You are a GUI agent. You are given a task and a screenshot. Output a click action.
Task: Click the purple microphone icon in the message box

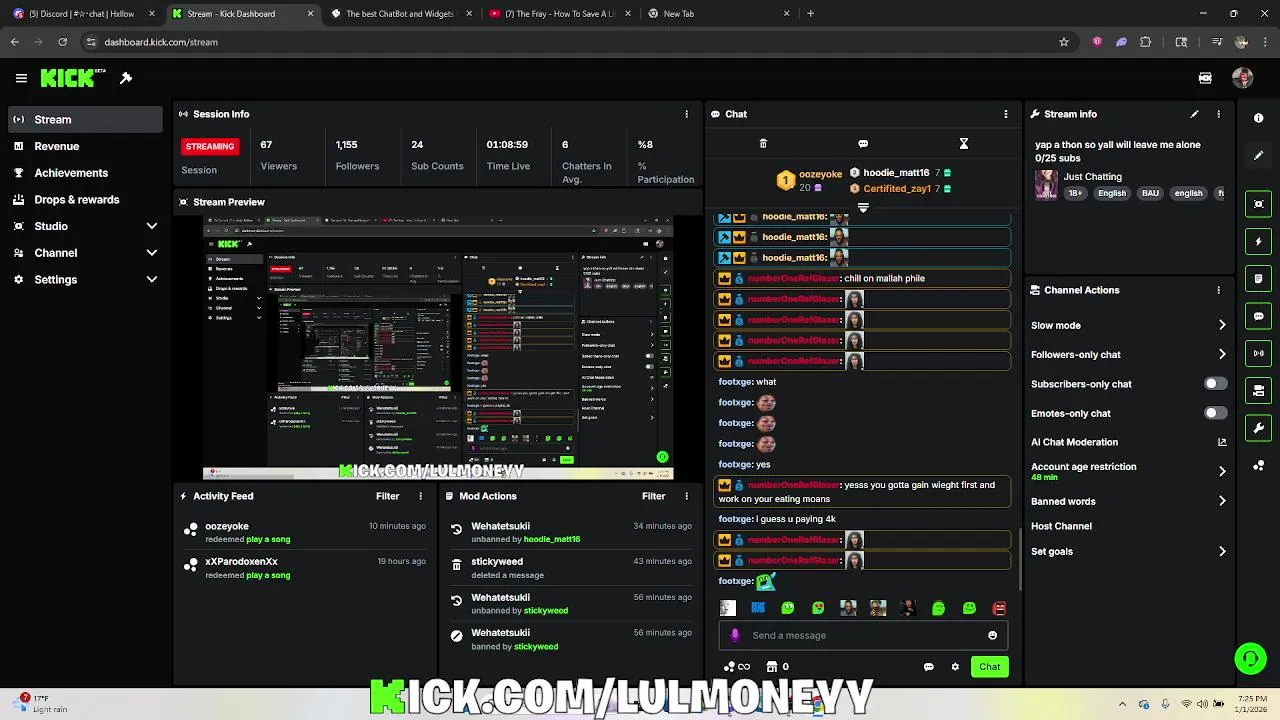[735, 635]
